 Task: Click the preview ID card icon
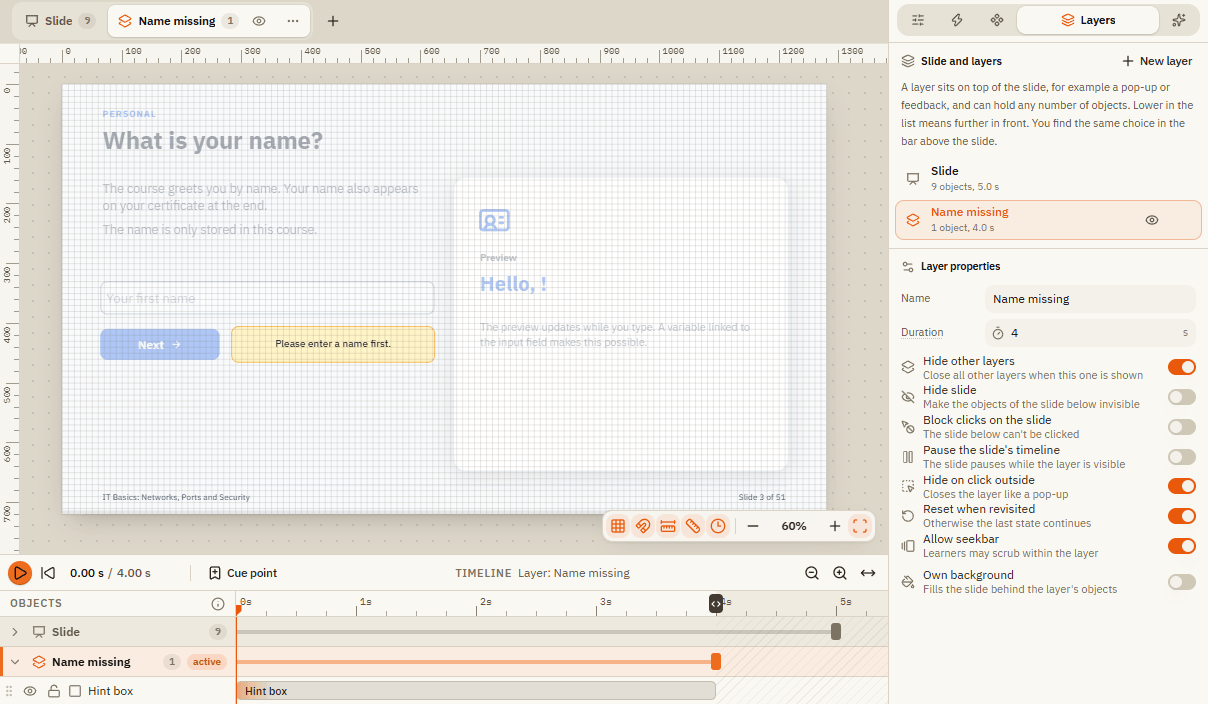point(494,221)
